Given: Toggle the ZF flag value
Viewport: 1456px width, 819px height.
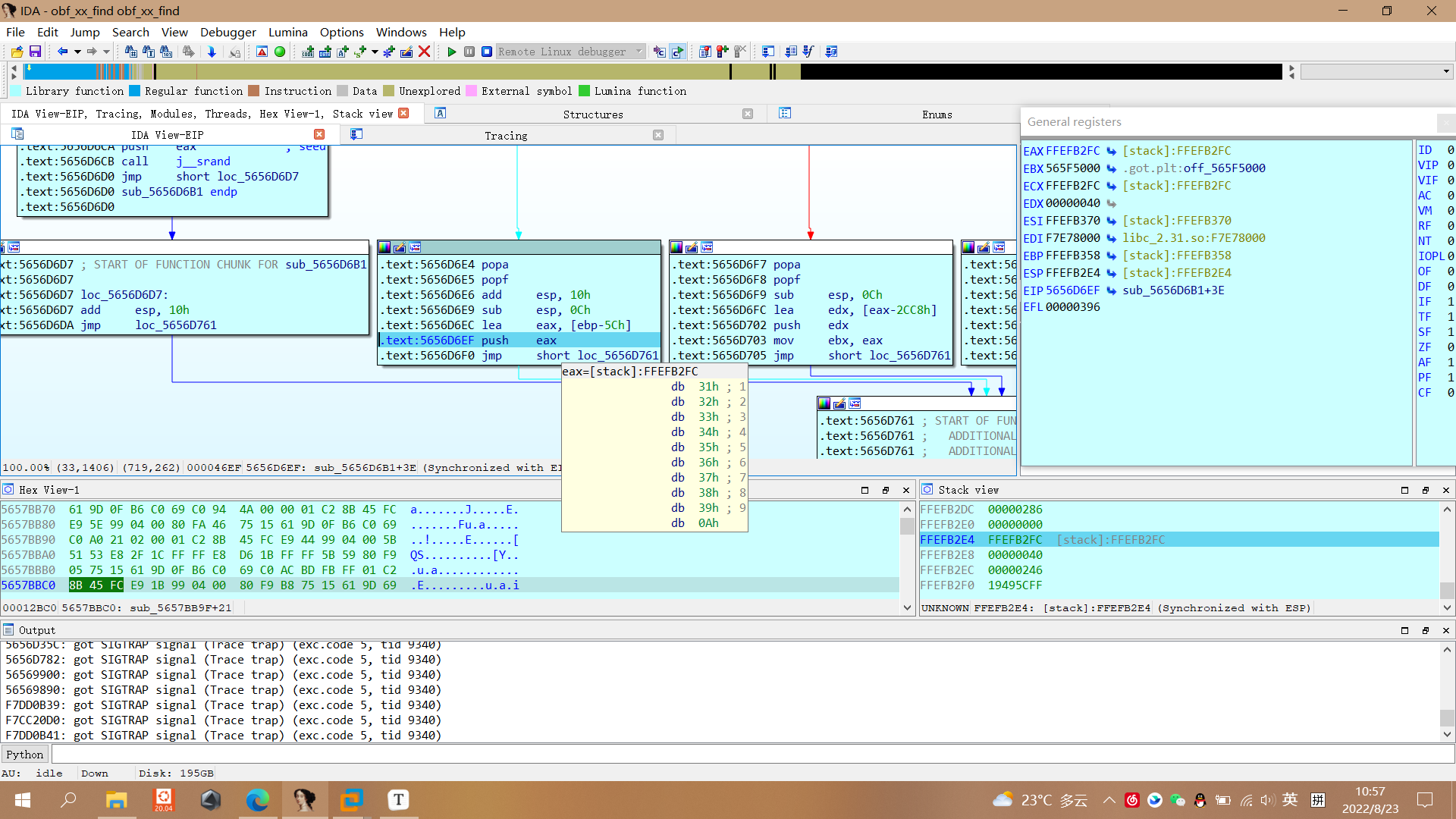Looking at the screenshot, I should tap(1450, 347).
